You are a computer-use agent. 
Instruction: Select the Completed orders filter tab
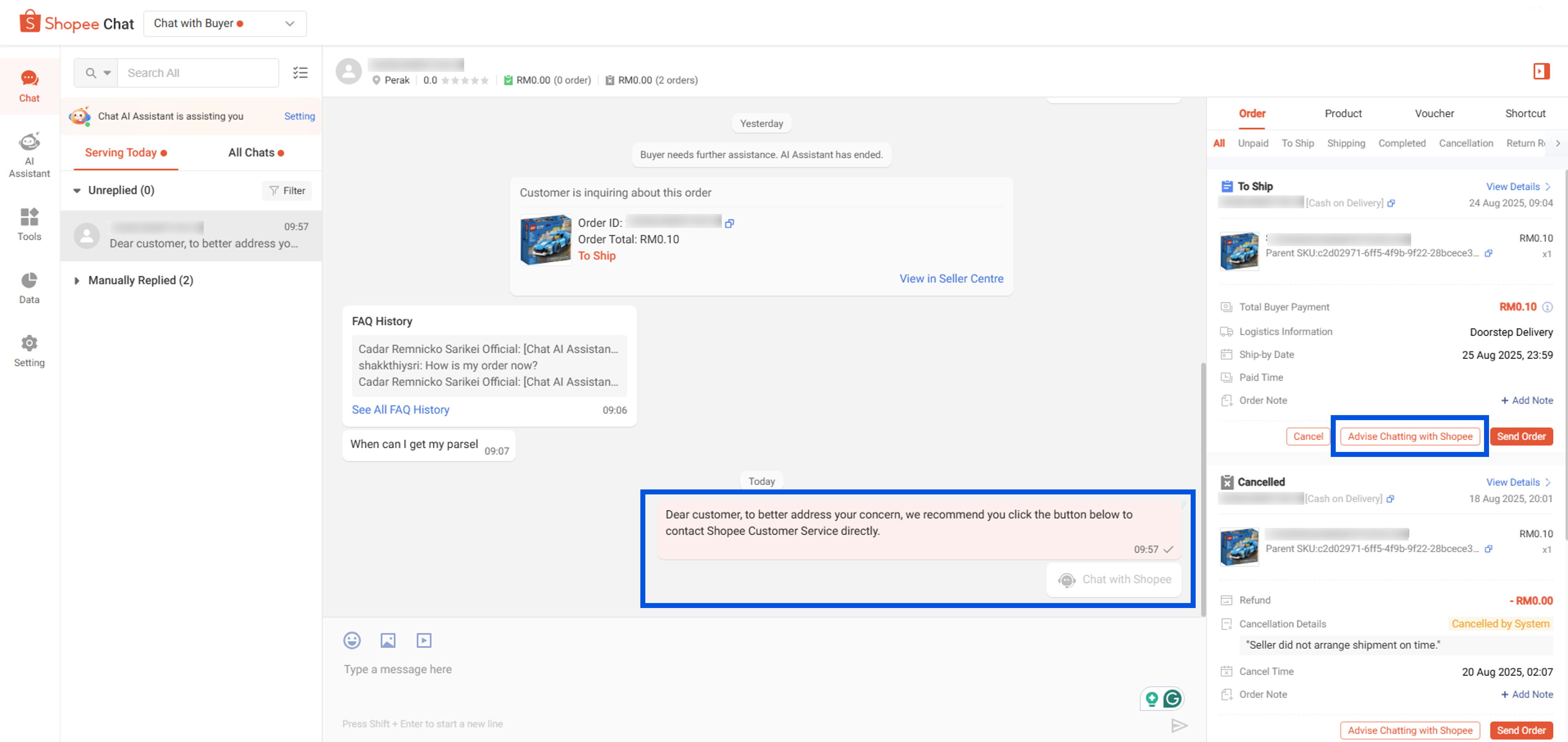(x=1402, y=143)
